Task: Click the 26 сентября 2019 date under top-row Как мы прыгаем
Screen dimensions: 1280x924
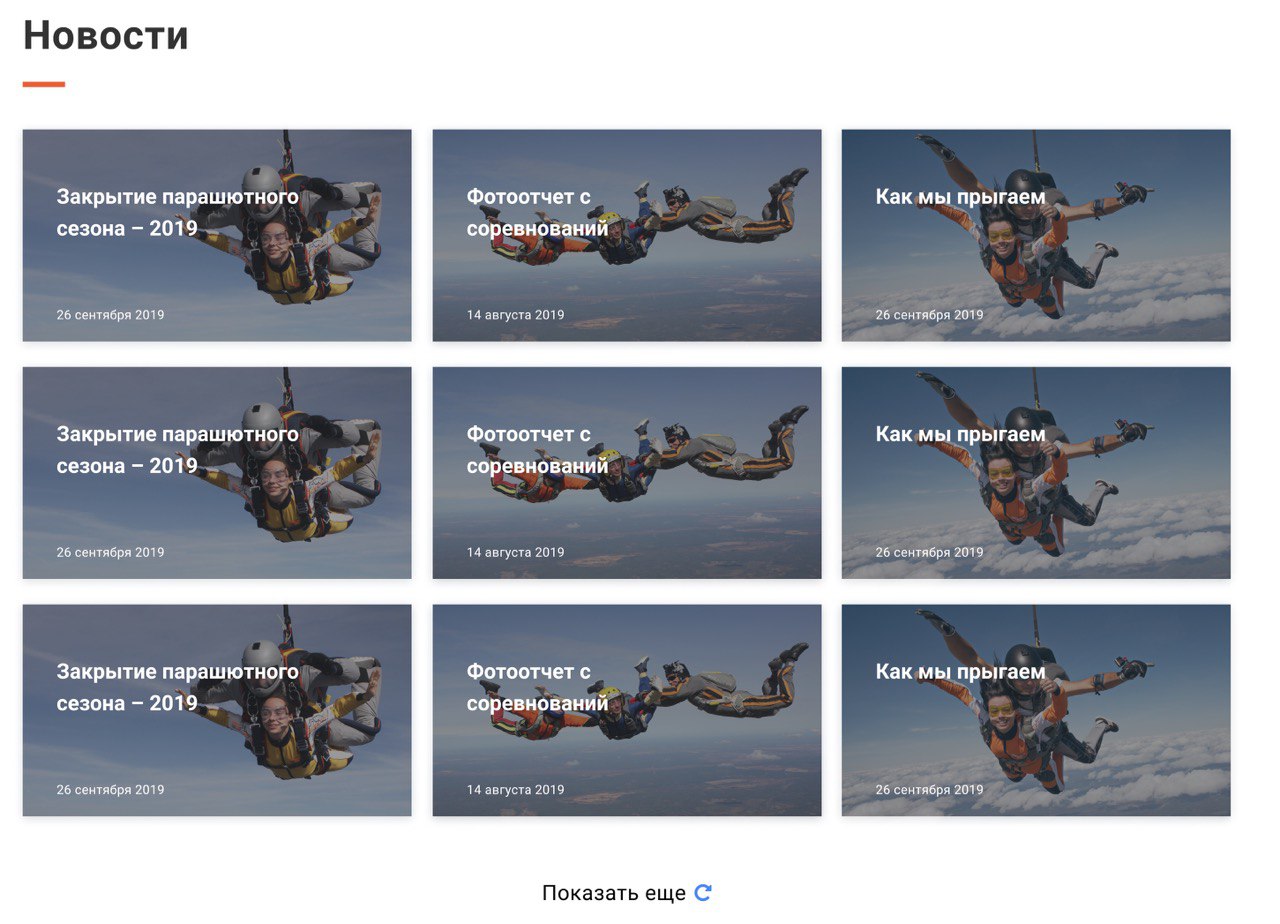Action: (x=929, y=315)
